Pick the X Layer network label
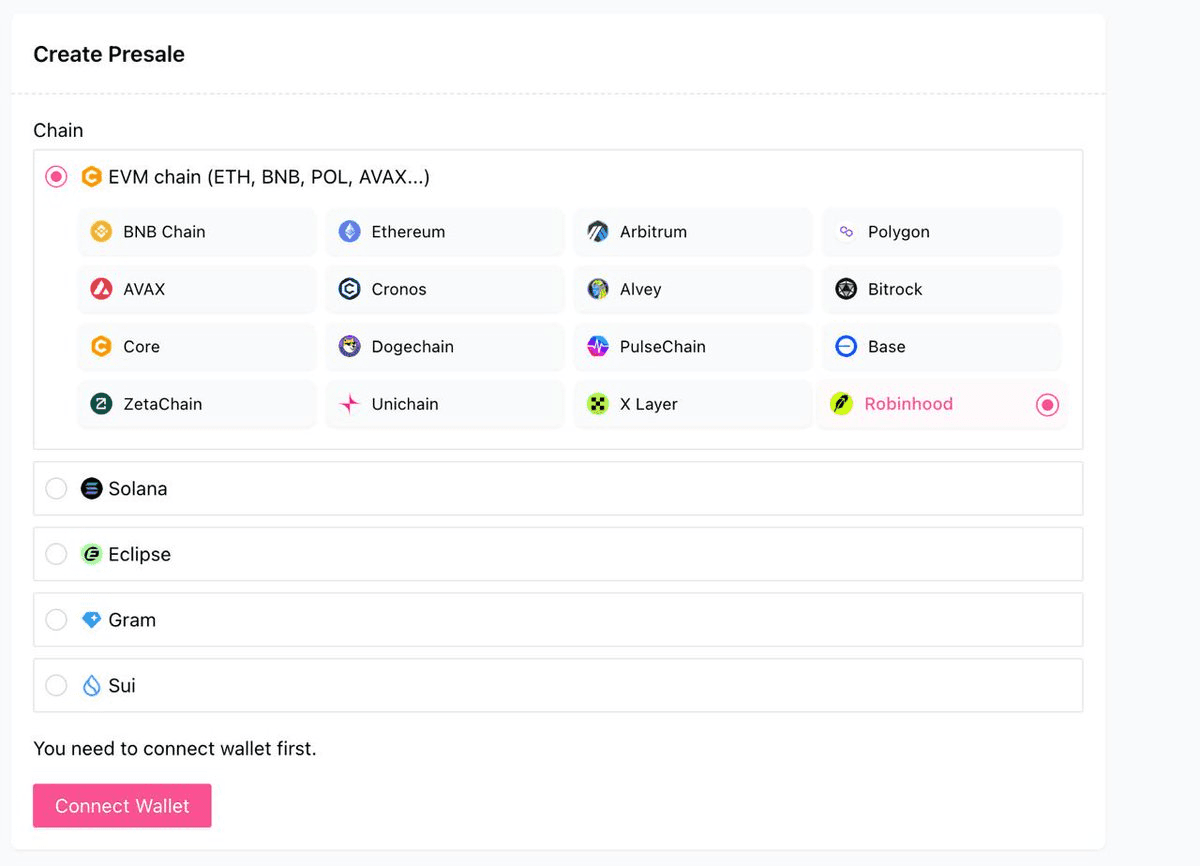Viewport: 1200px width, 866px height. pyautogui.click(x=649, y=404)
